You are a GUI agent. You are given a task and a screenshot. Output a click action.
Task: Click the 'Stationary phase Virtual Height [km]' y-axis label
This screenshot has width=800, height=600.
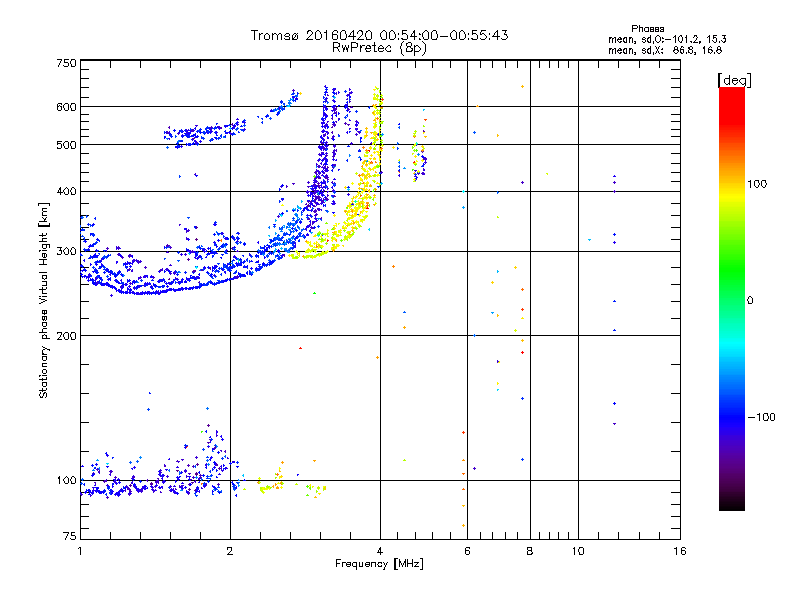44,300
